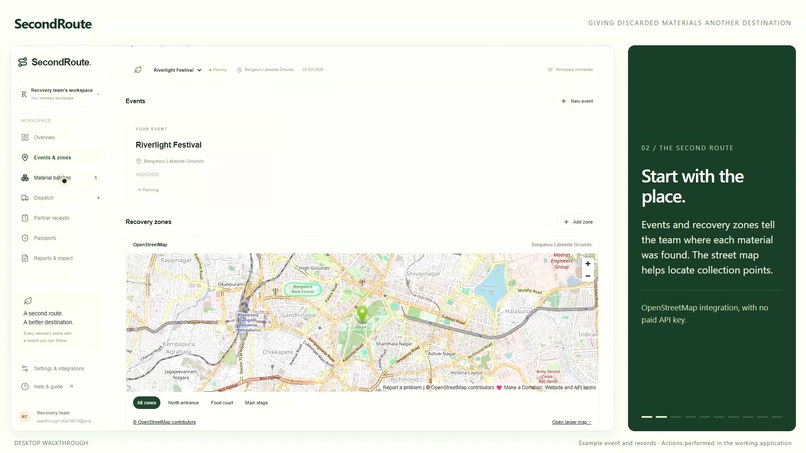The width and height of the screenshot is (806, 453).
Task: Select the Main stage zone filter
Action: [256, 403]
